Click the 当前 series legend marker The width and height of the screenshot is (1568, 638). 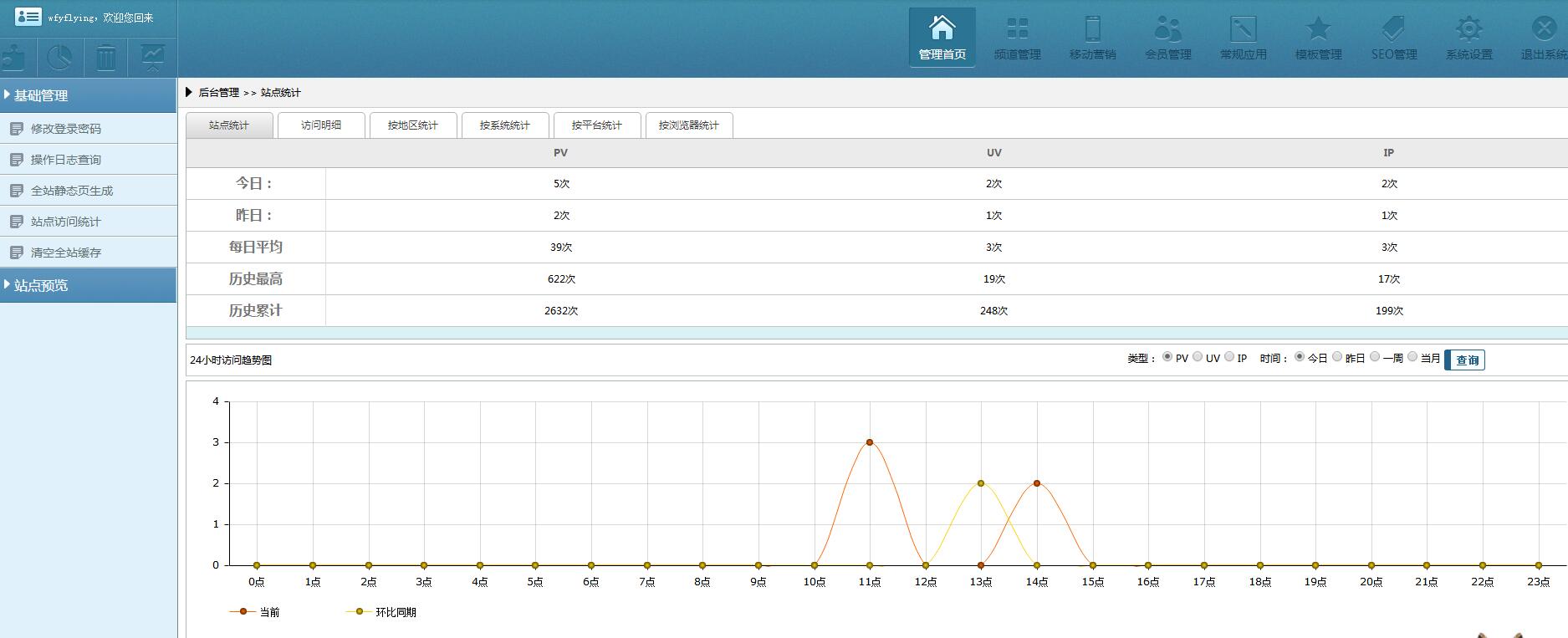243,612
